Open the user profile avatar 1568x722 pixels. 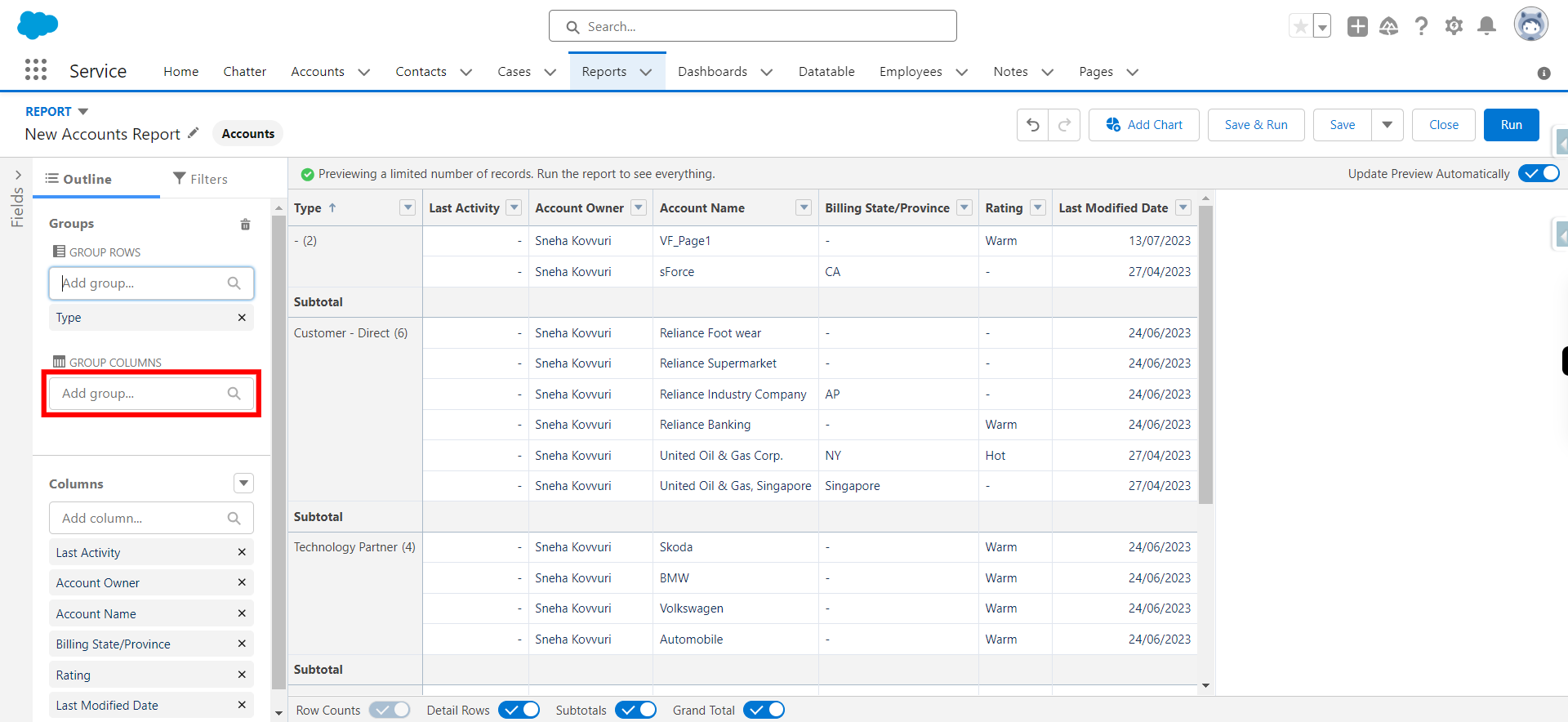[x=1531, y=25]
